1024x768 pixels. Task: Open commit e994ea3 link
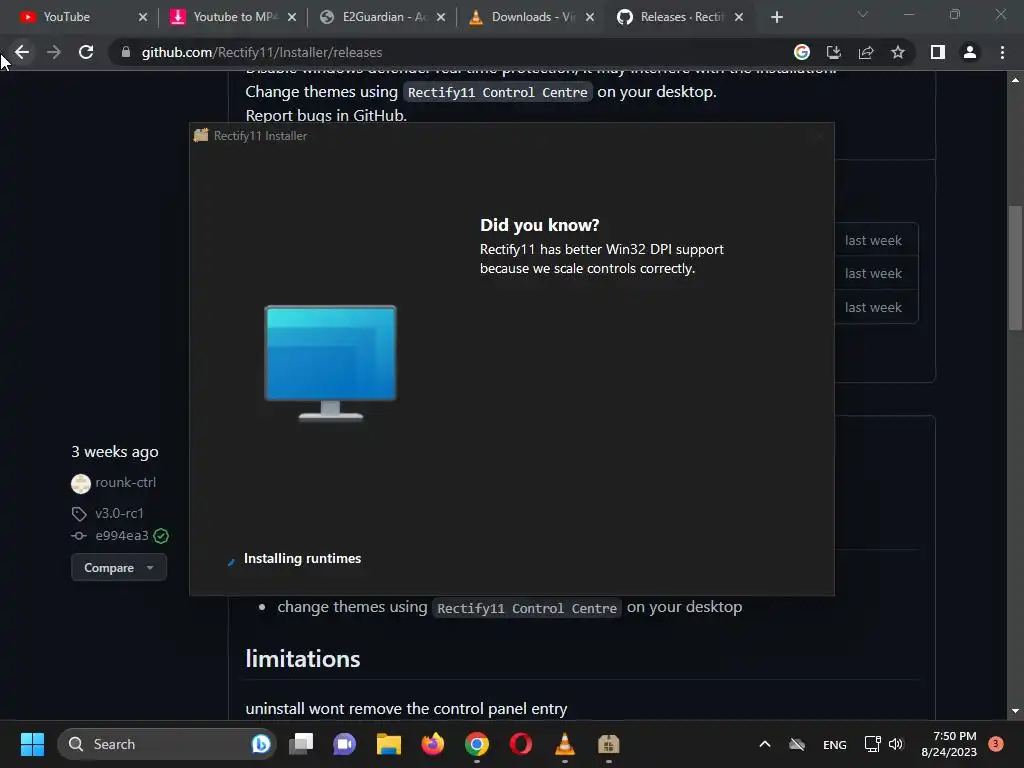122,536
